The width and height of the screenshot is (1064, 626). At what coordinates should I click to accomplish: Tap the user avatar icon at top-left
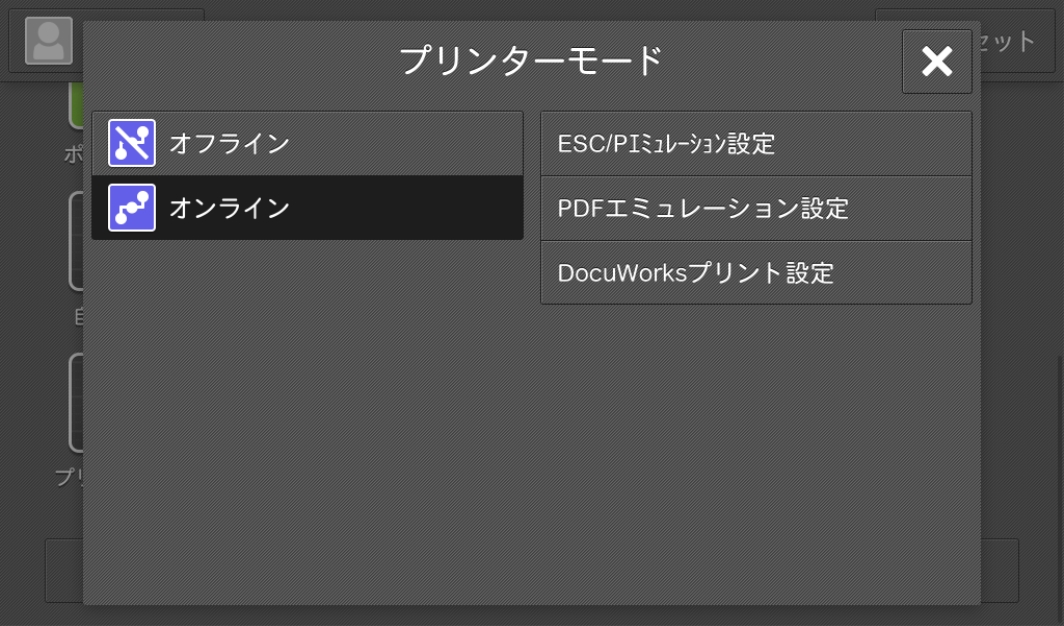pyautogui.click(x=48, y=41)
